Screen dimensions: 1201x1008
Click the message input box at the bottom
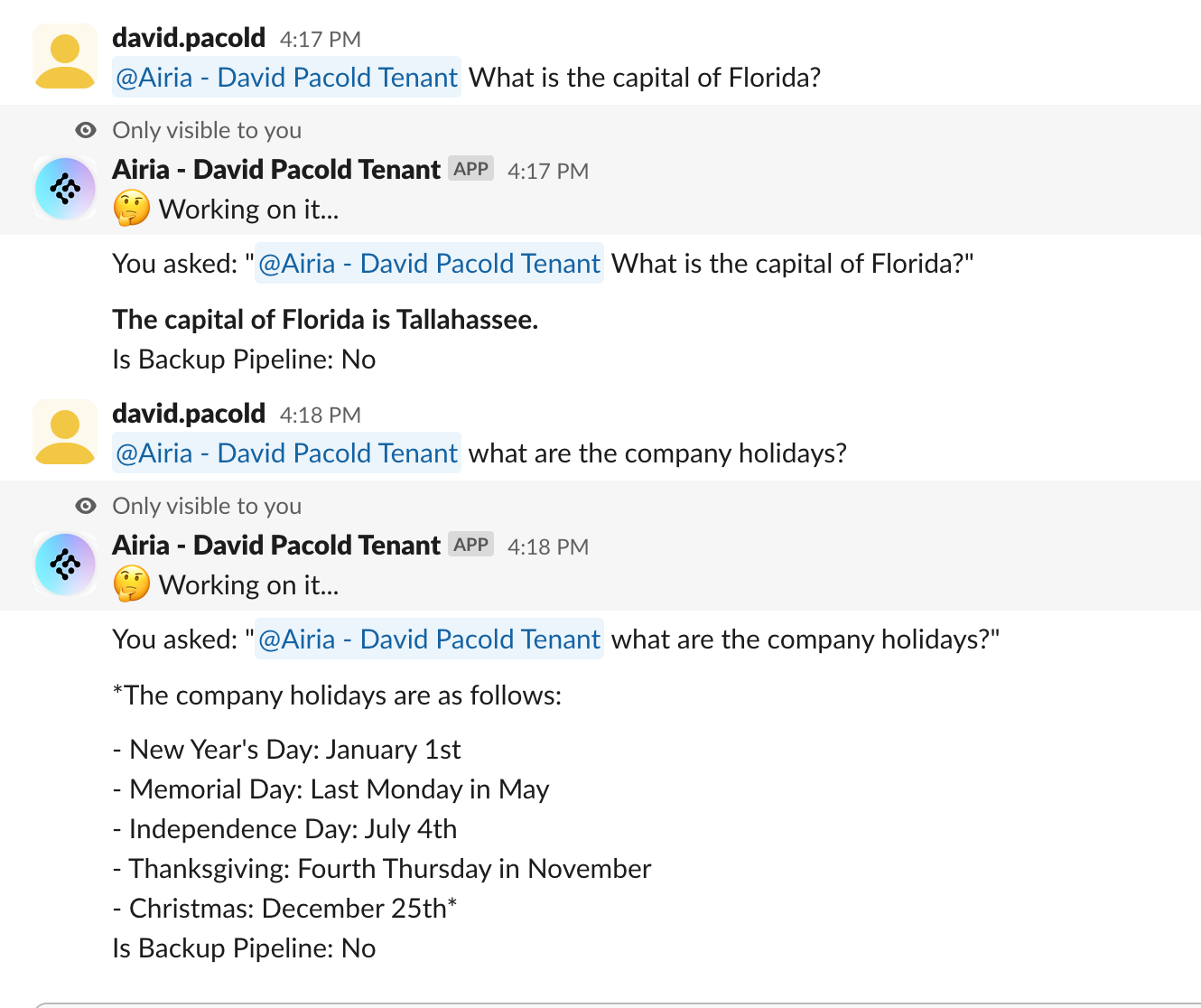[x=600, y=1001]
